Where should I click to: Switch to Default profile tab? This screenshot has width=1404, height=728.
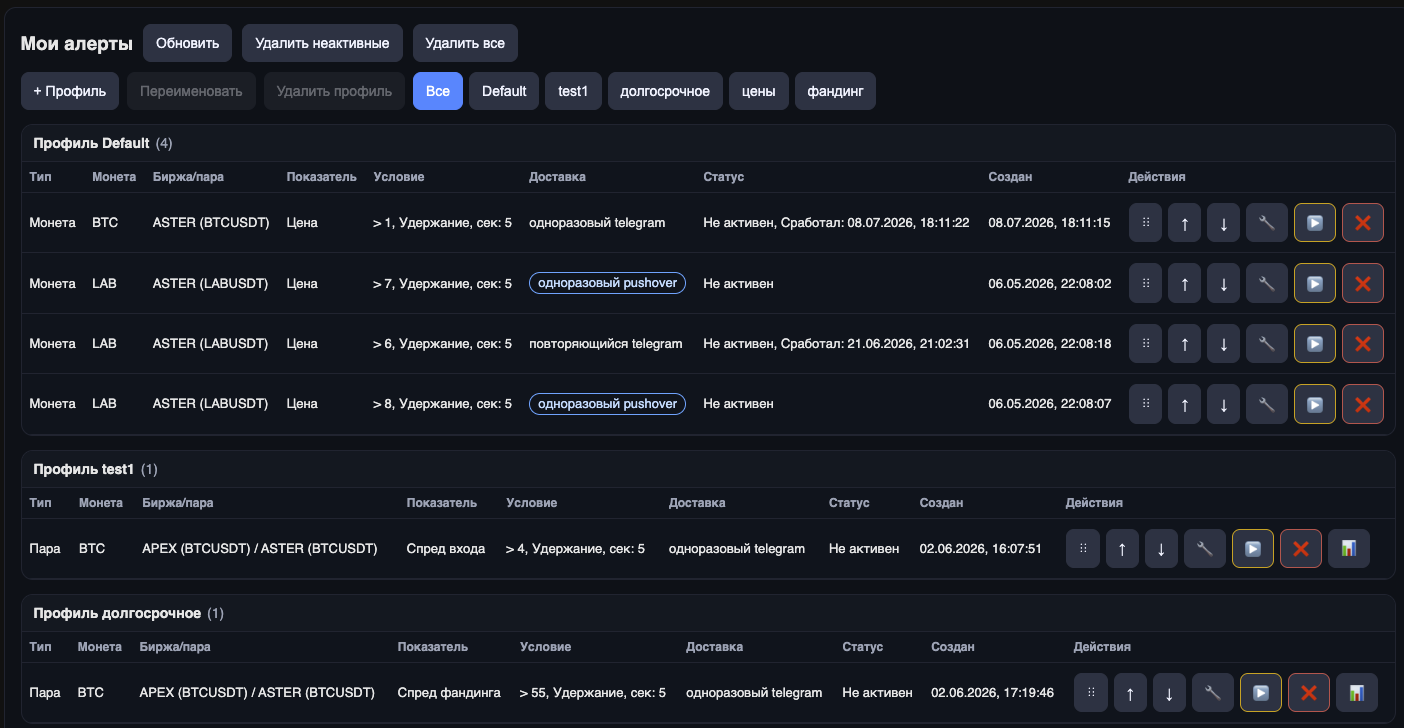coord(504,91)
